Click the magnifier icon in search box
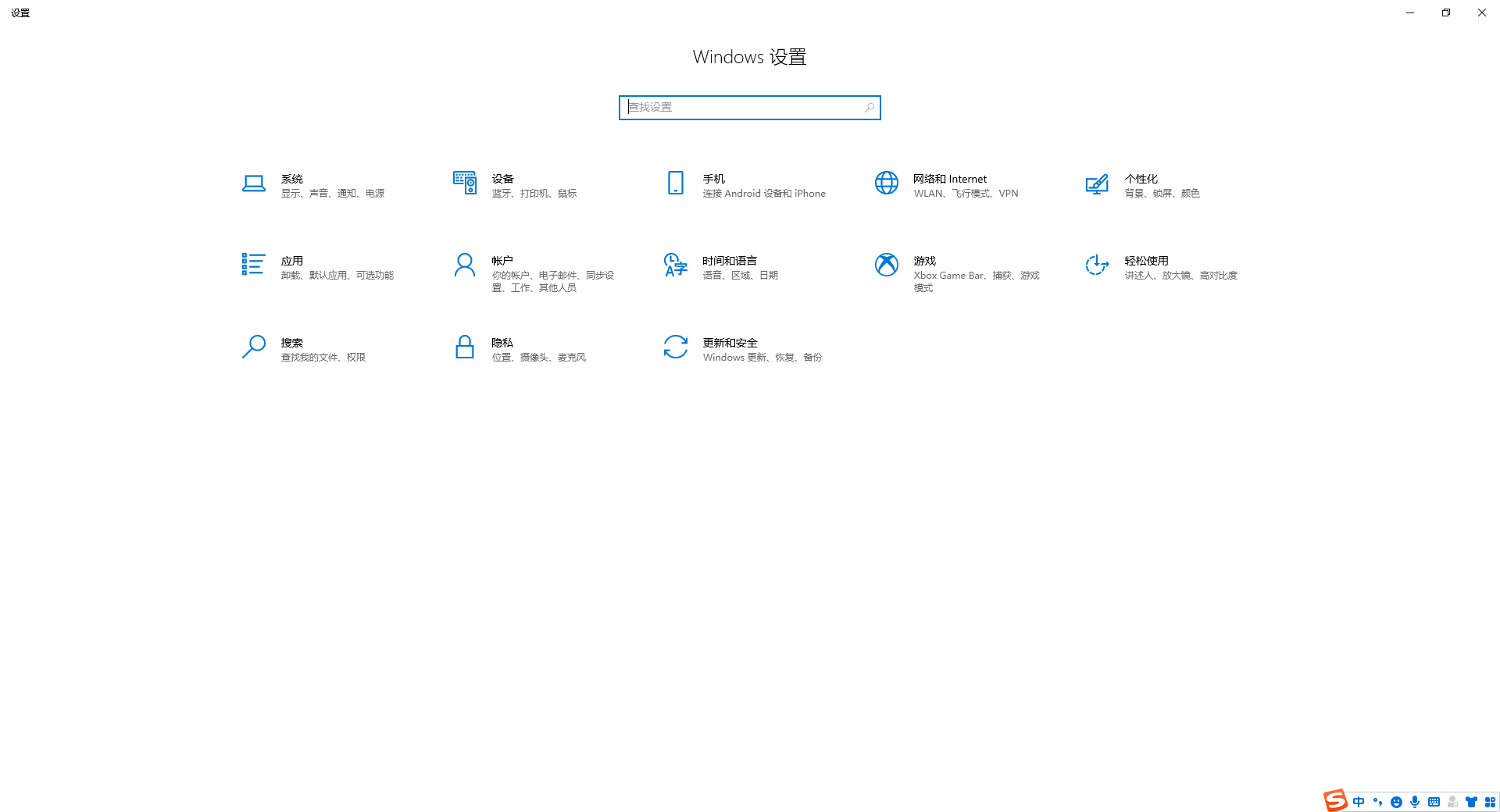This screenshot has height=812, width=1500. [869, 108]
